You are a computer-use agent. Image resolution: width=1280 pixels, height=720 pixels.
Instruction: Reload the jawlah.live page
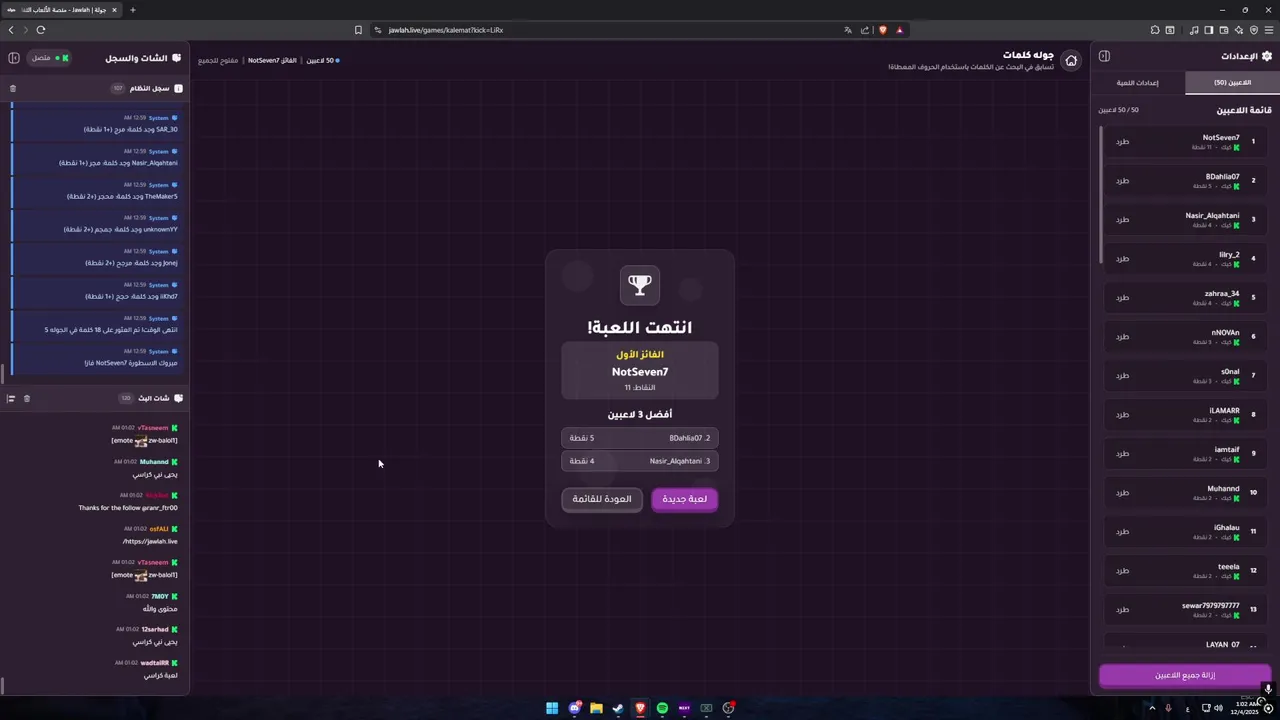tap(41, 30)
